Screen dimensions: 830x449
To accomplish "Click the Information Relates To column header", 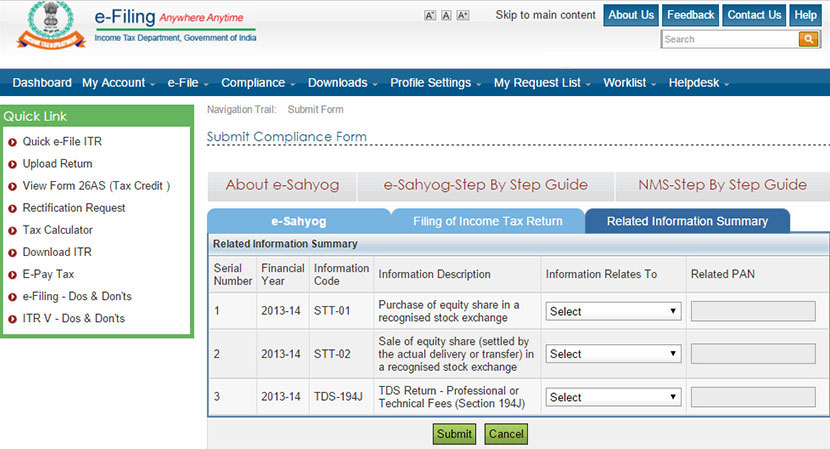I will tap(601, 274).
